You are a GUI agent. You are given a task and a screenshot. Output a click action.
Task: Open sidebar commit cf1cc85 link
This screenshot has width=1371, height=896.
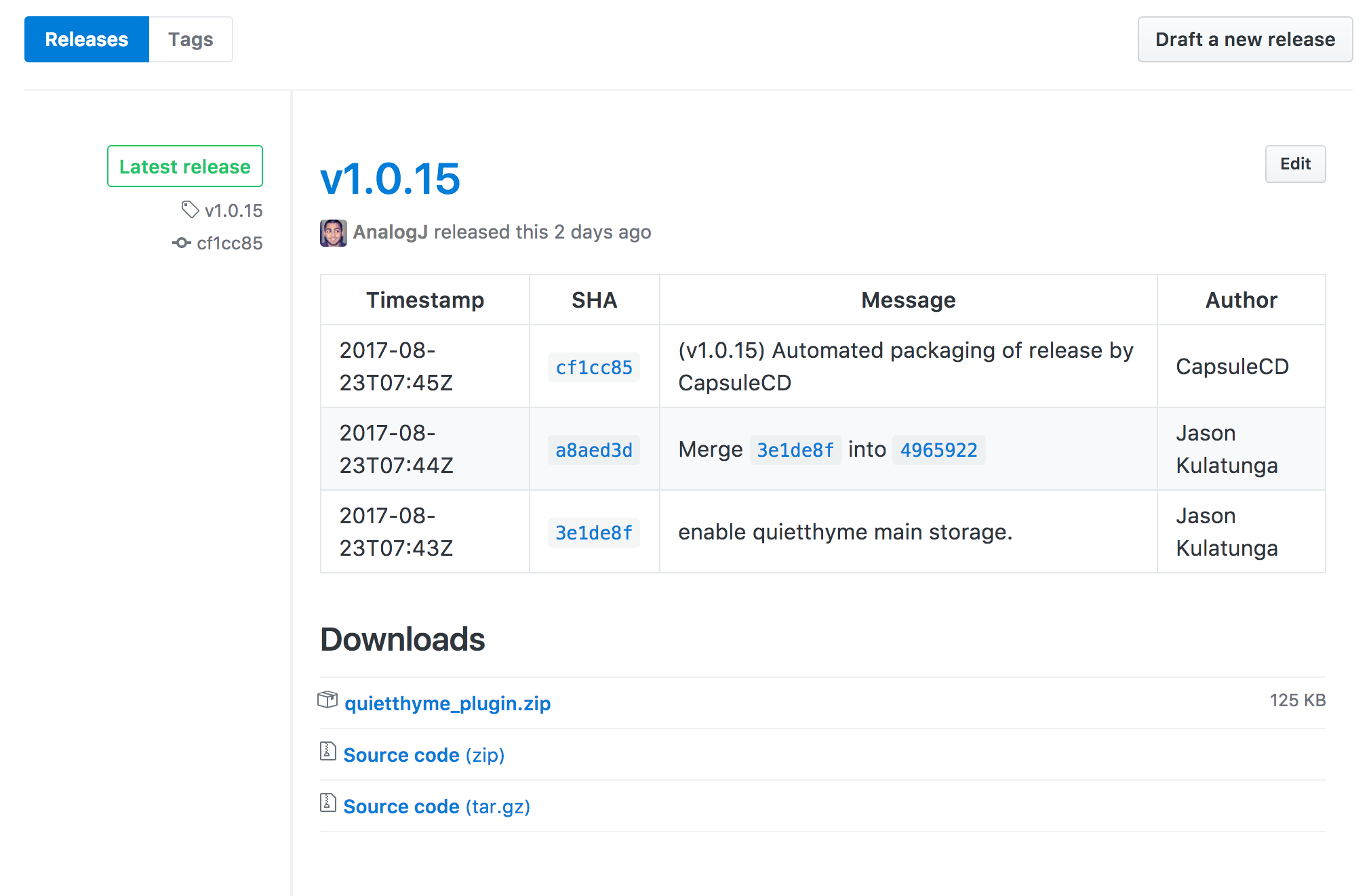click(x=229, y=243)
